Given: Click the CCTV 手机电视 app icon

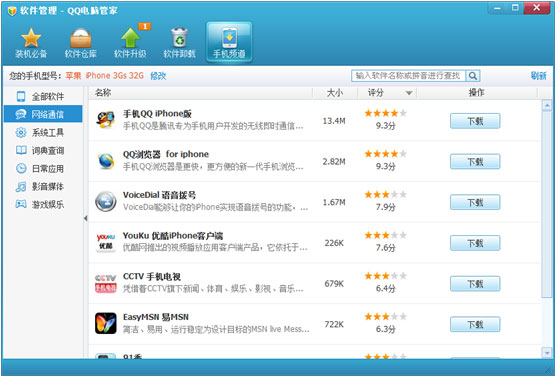Looking at the screenshot, I should point(106,283).
